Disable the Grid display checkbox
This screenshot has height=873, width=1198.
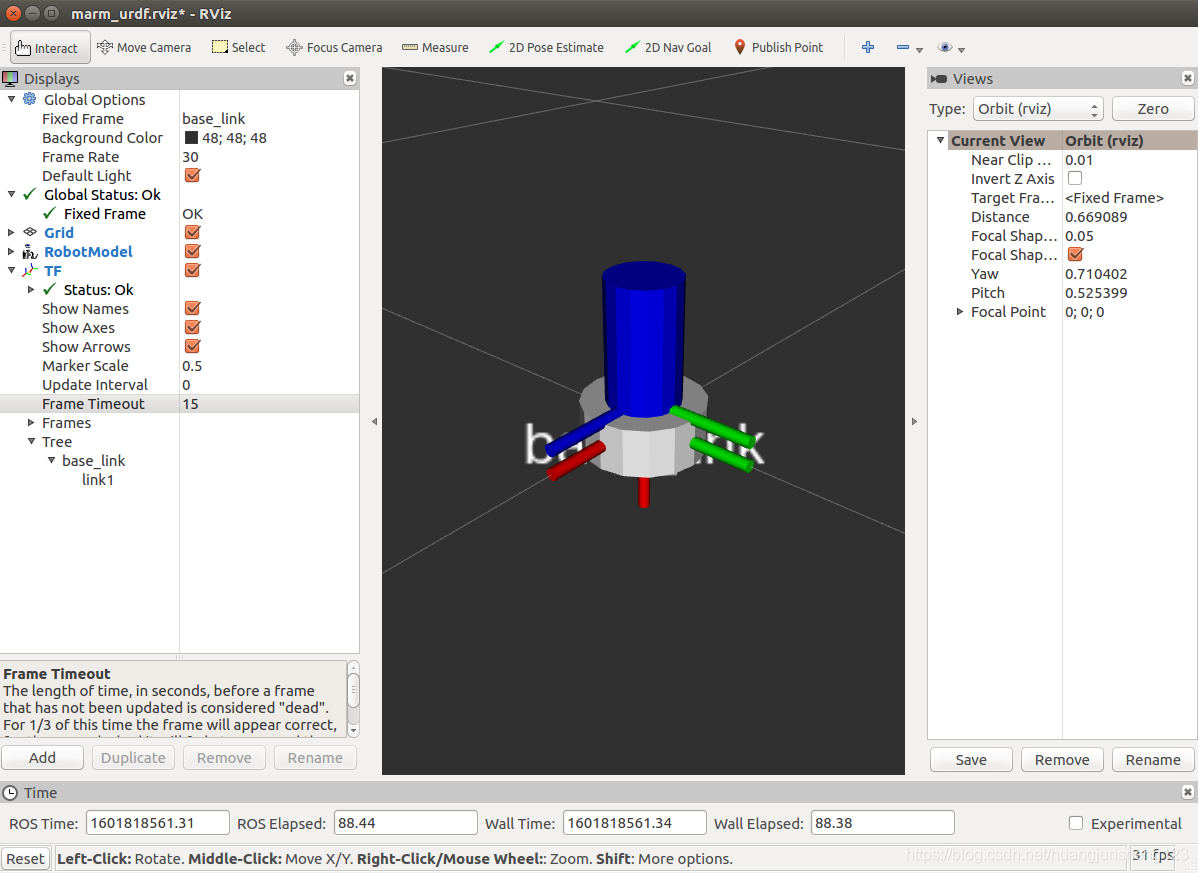193,232
